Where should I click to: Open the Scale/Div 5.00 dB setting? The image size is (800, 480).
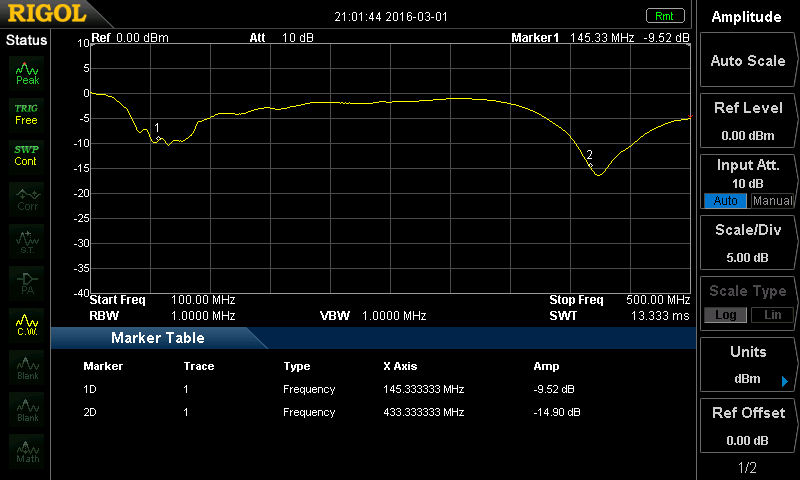coord(747,240)
